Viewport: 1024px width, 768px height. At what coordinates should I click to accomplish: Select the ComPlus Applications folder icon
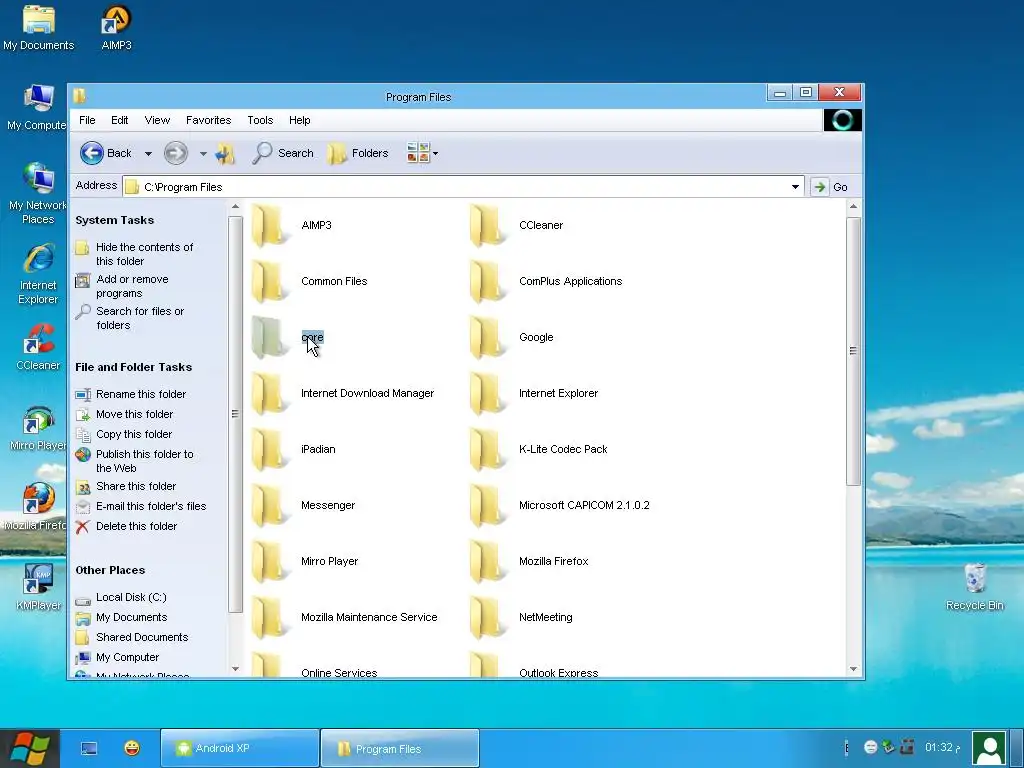point(488,281)
